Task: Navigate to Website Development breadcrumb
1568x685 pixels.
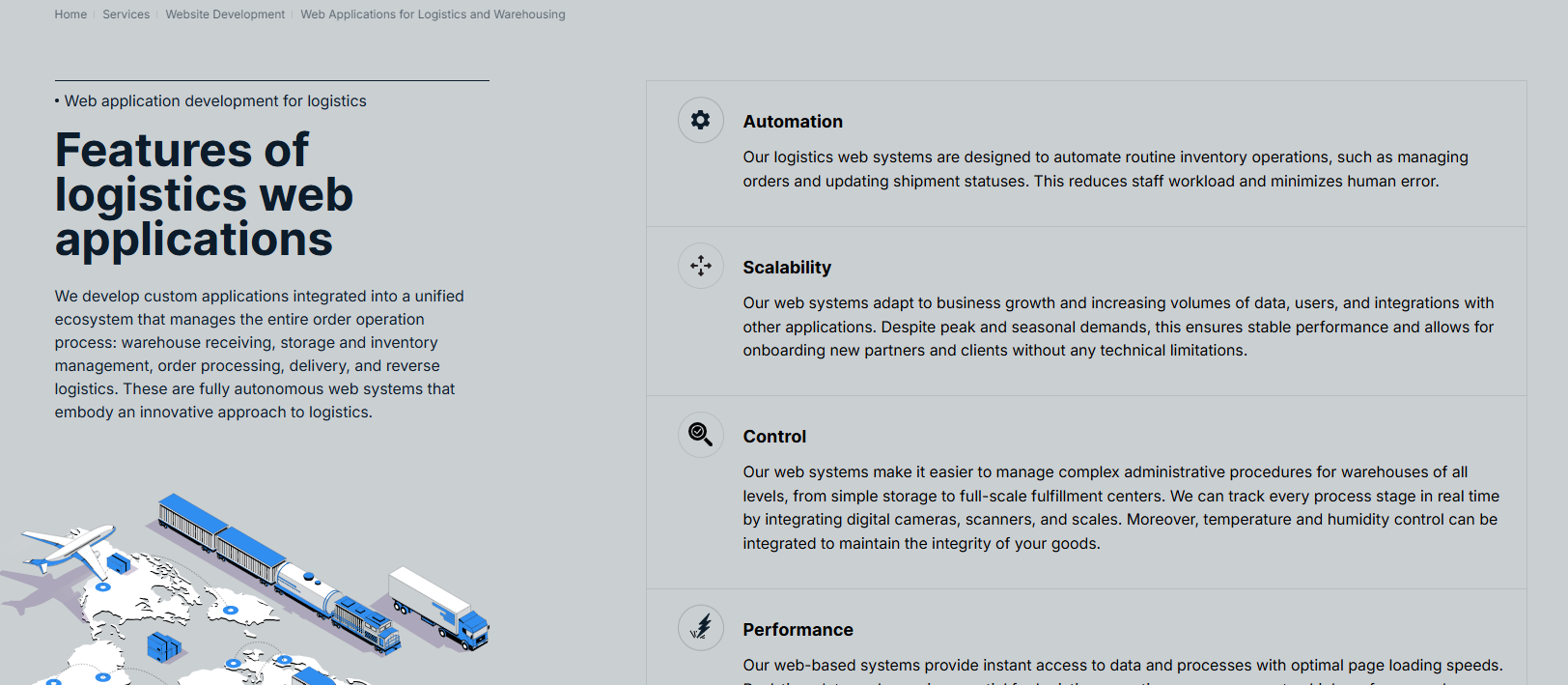Action: coord(225,14)
